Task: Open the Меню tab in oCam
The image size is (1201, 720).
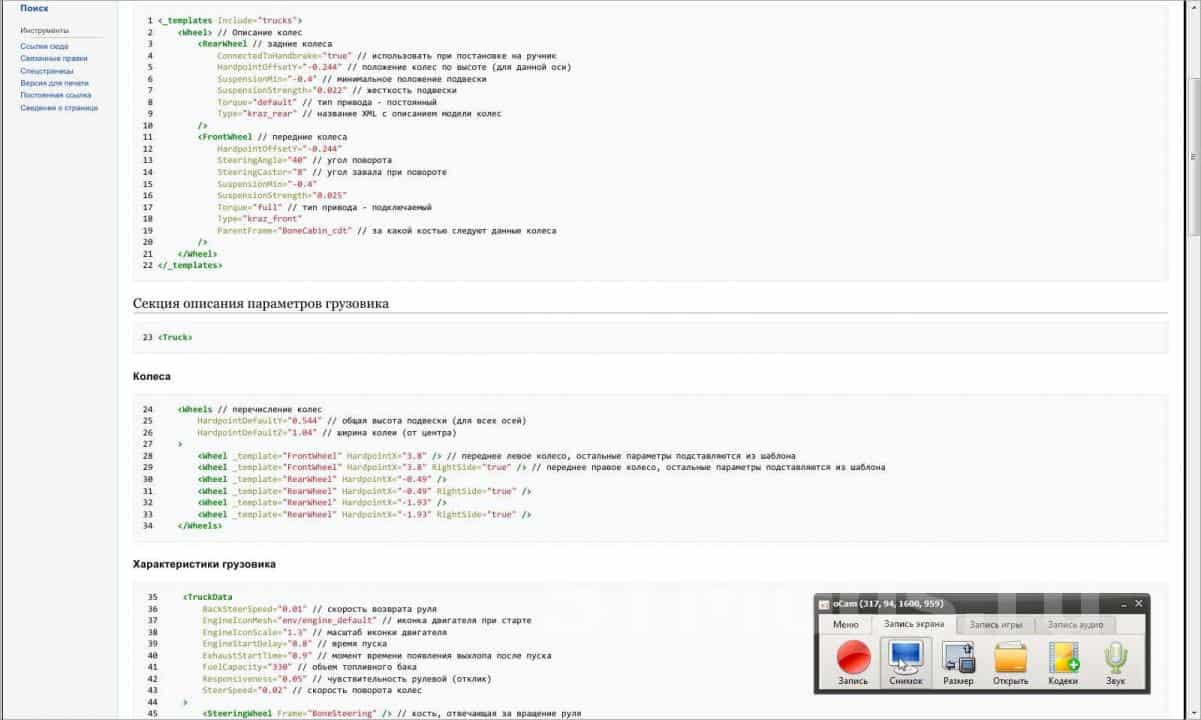Action: 845,625
